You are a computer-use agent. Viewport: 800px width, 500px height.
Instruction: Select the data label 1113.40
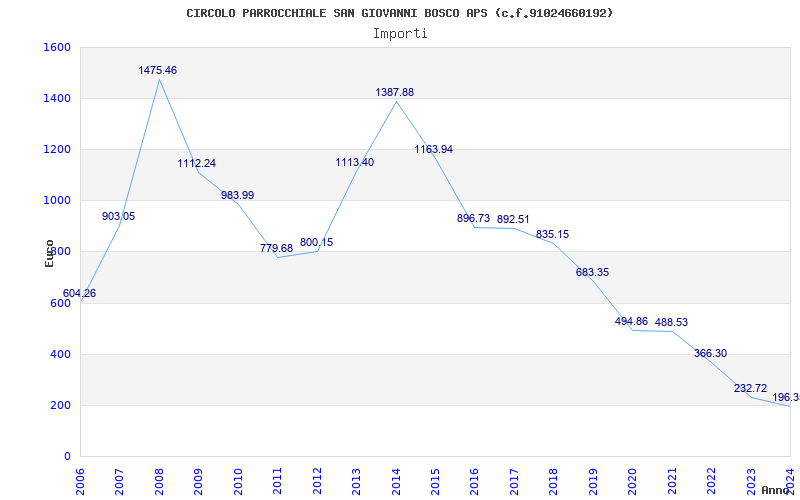[x=355, y=162]
